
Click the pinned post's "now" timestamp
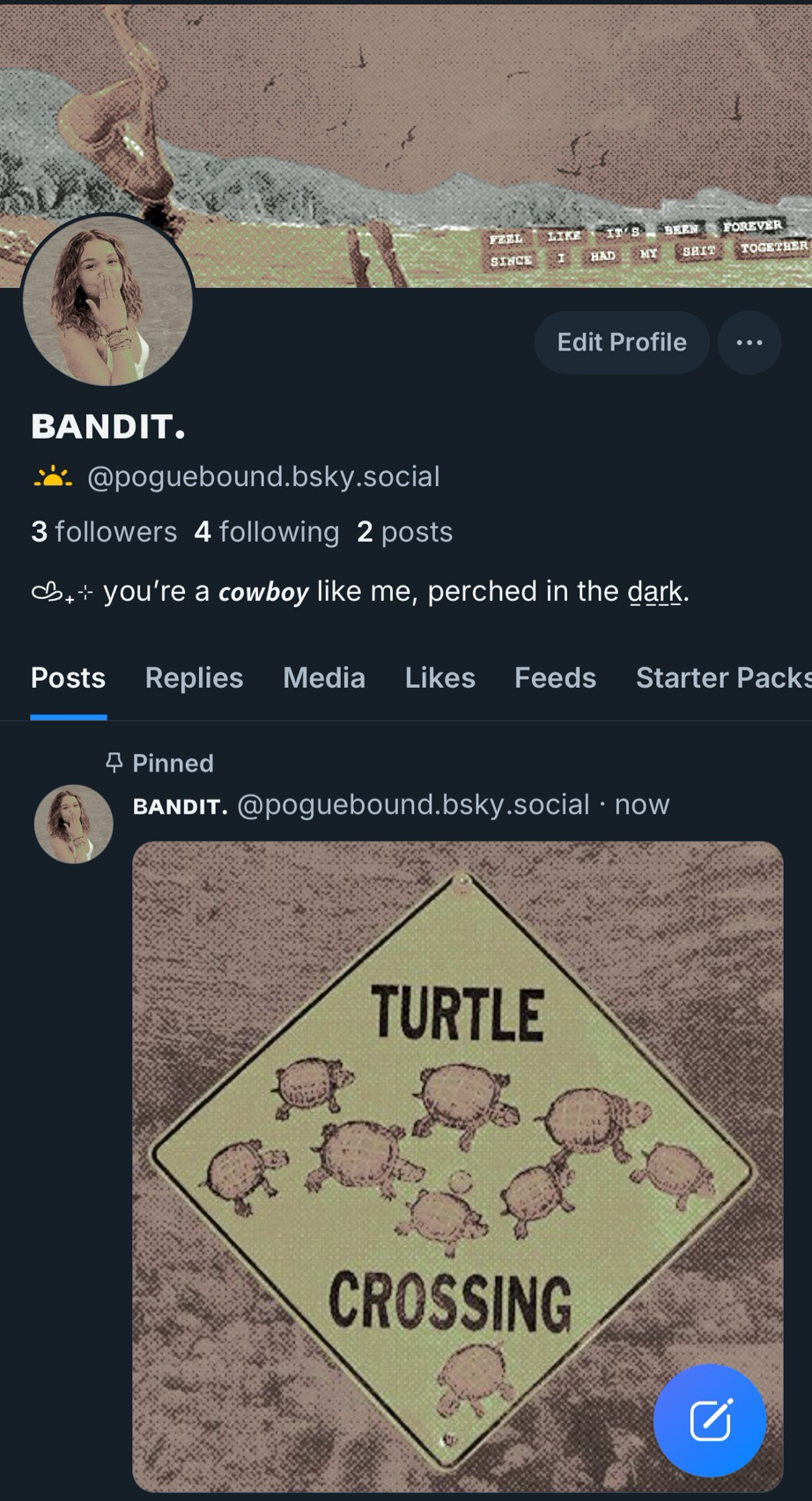click(x=642, y=804)
